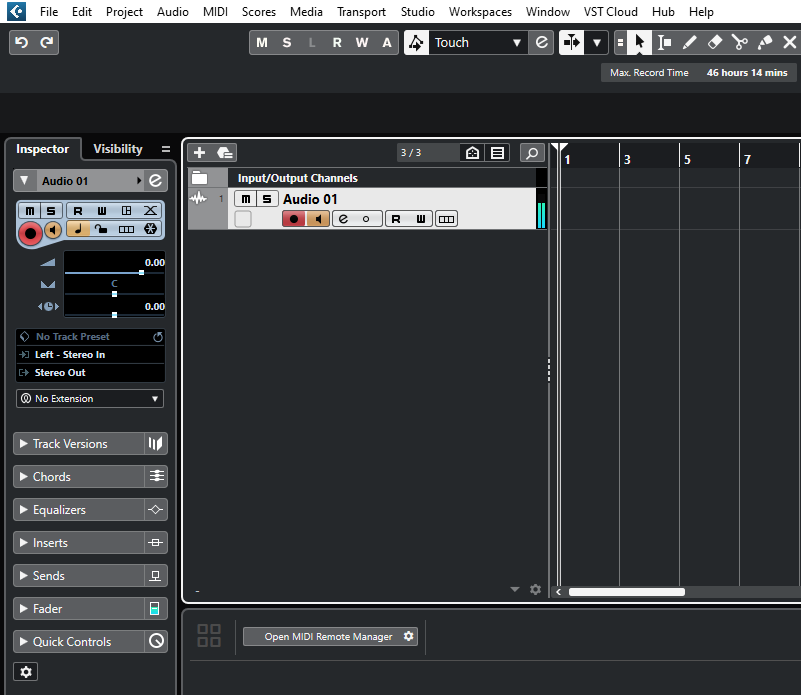The image size is (801, 695).
Task: Click the Quick Controls section icon
Action: 155,641
